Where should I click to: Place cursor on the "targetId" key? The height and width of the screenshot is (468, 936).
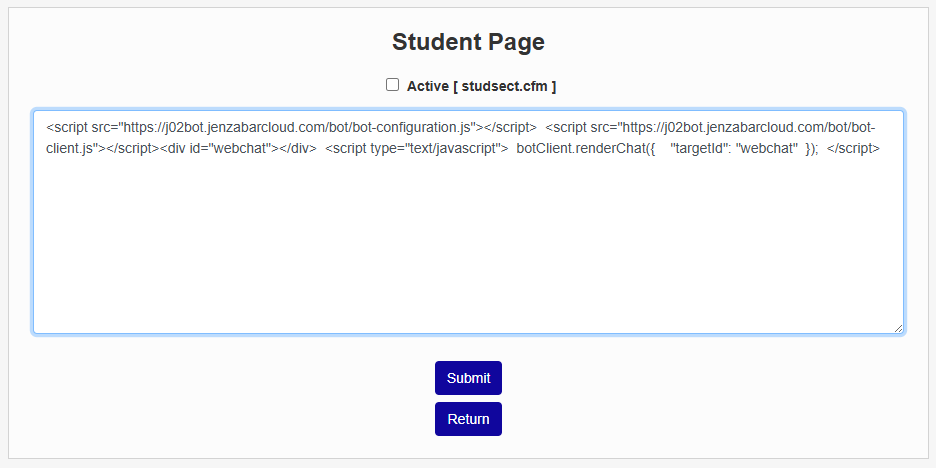pyautogui.click(x=699, y=148)
